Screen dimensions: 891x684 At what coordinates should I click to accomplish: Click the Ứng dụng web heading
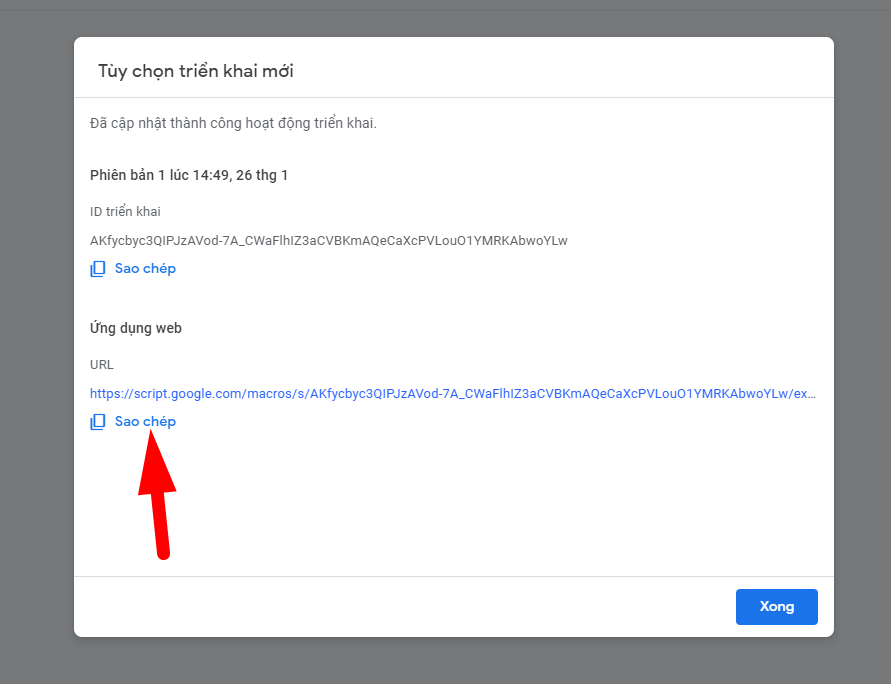(x=136, y=328)
